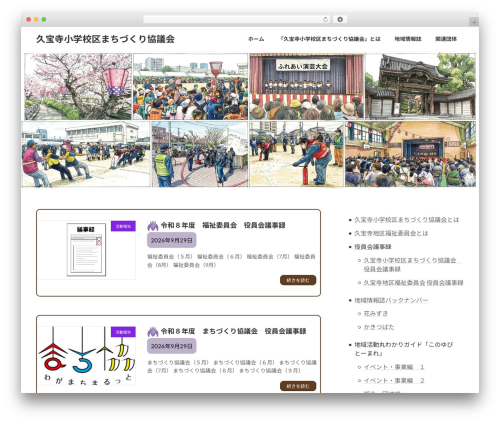The width and height of the screenshot is (500, 423).
Task: Open the 関連団体 menu item
Action: pyautogui.click(x=446, y=39)
